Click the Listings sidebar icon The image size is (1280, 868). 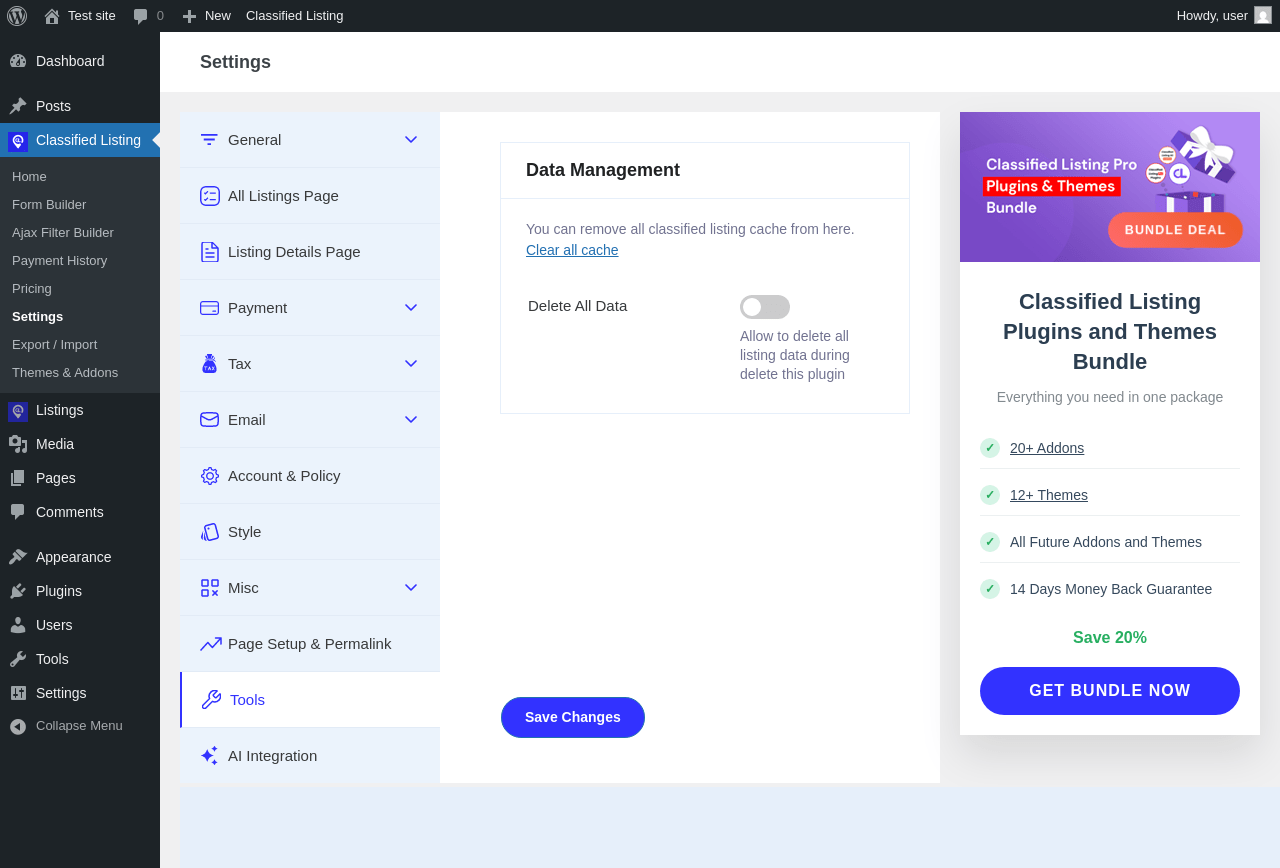coord(18,411)
